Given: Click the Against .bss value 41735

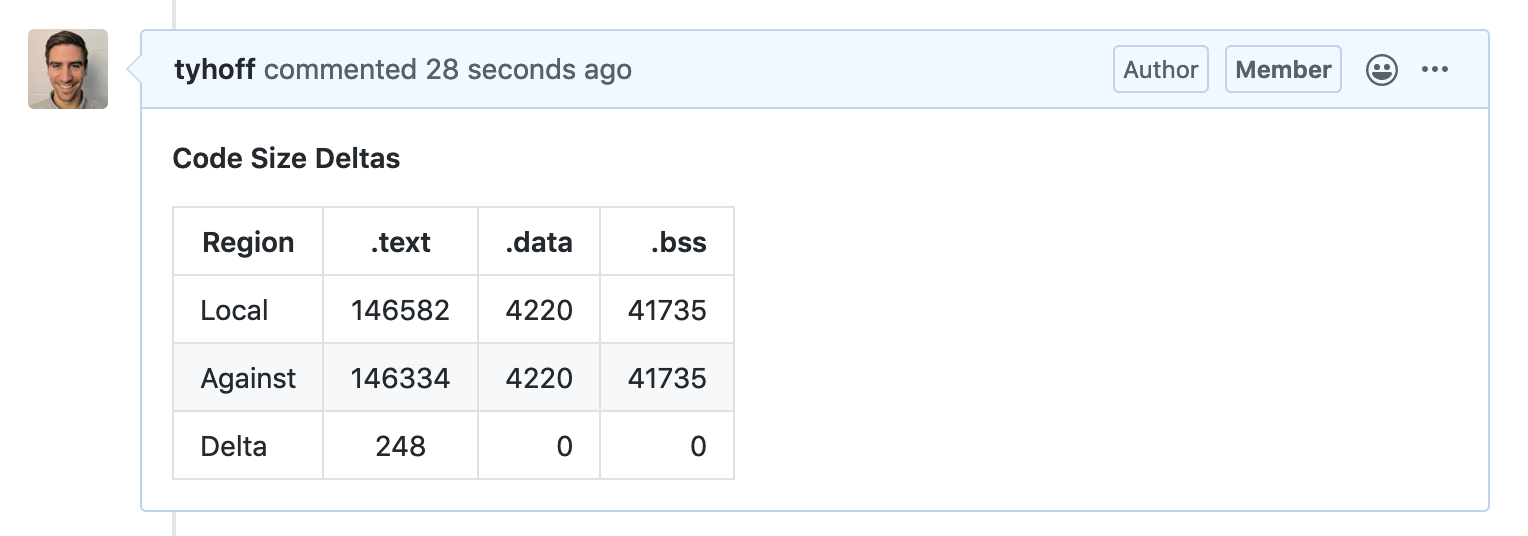Looking at the screenshot, I should [x=667, y=378].
